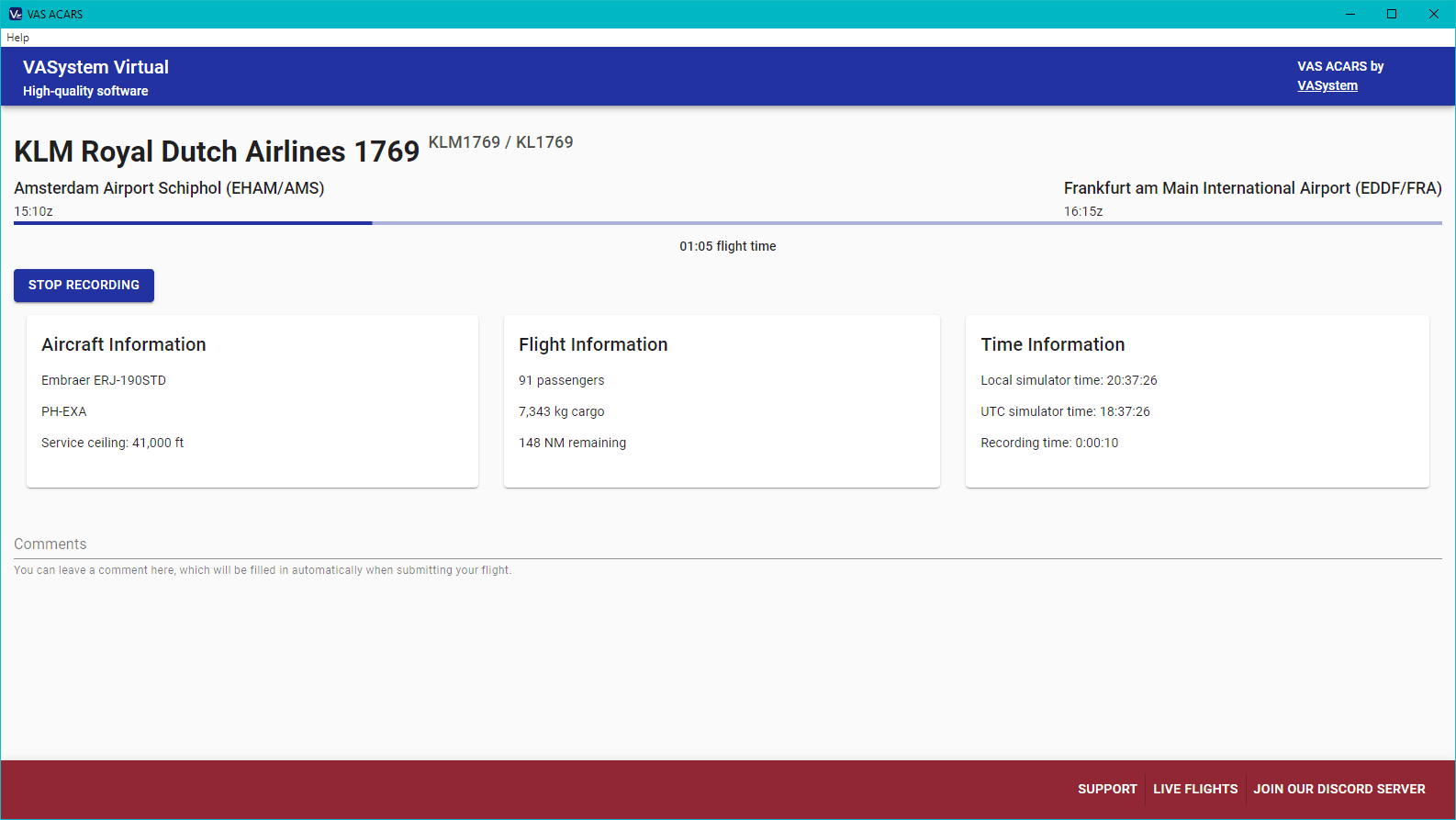Click the 91 passengers text
The height and width of the screenshot is (820, 1456).
tap(562, 380)
